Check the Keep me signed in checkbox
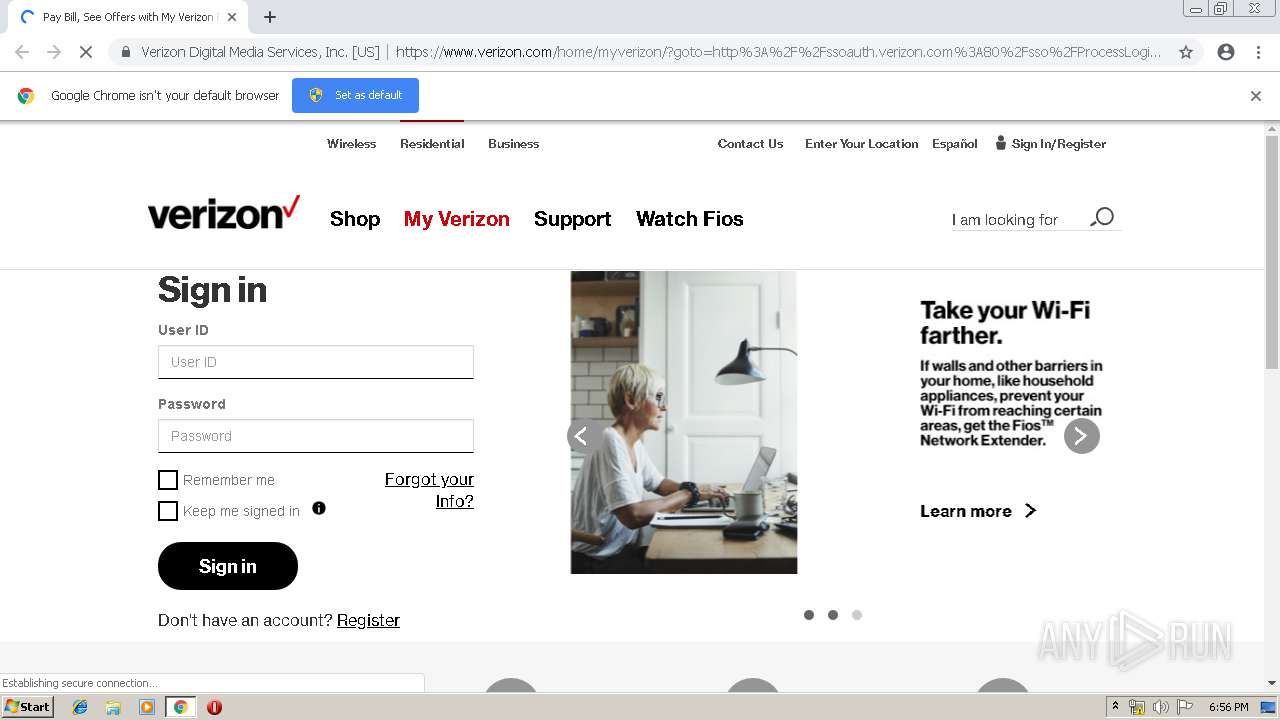 pyautogui.click(x=168, y=511)
